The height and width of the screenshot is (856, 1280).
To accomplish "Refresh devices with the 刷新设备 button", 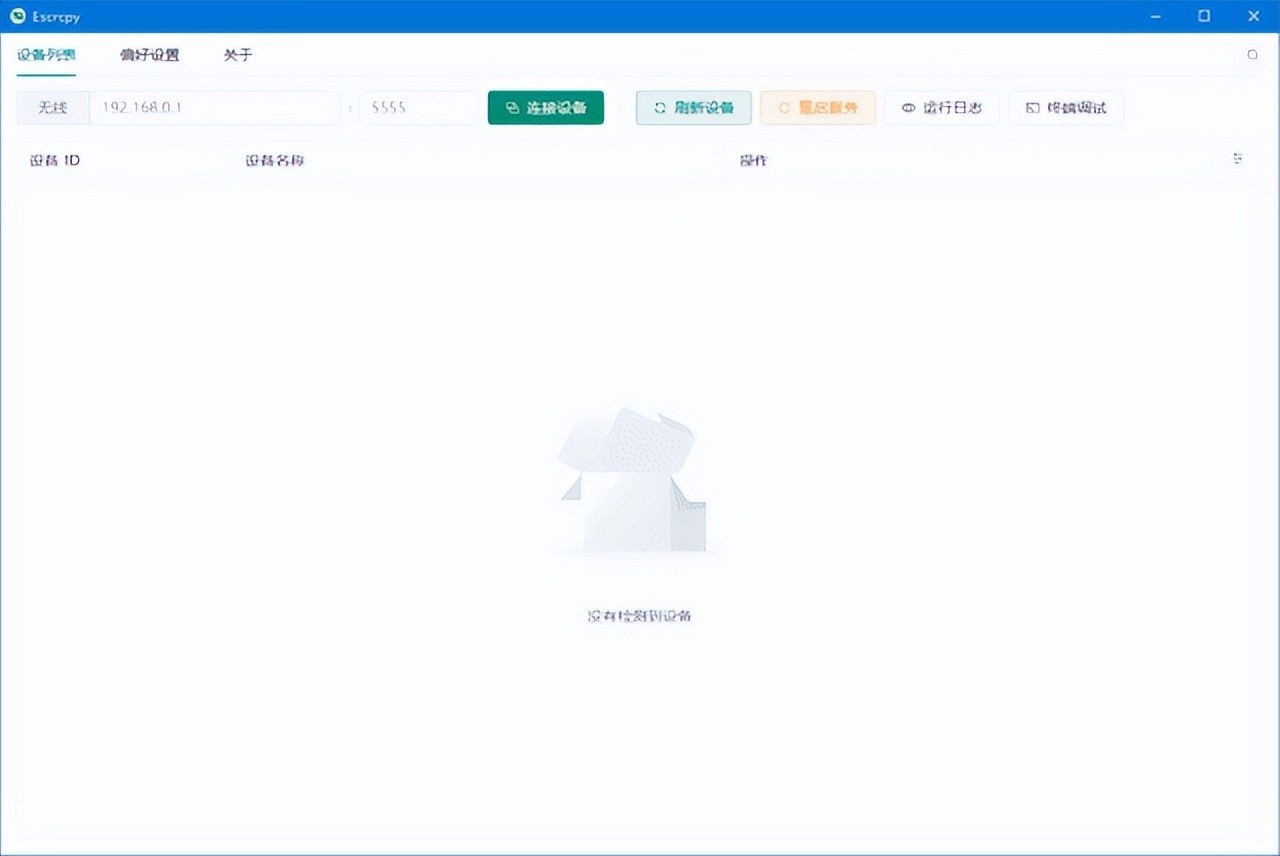I will pos(694,108).
